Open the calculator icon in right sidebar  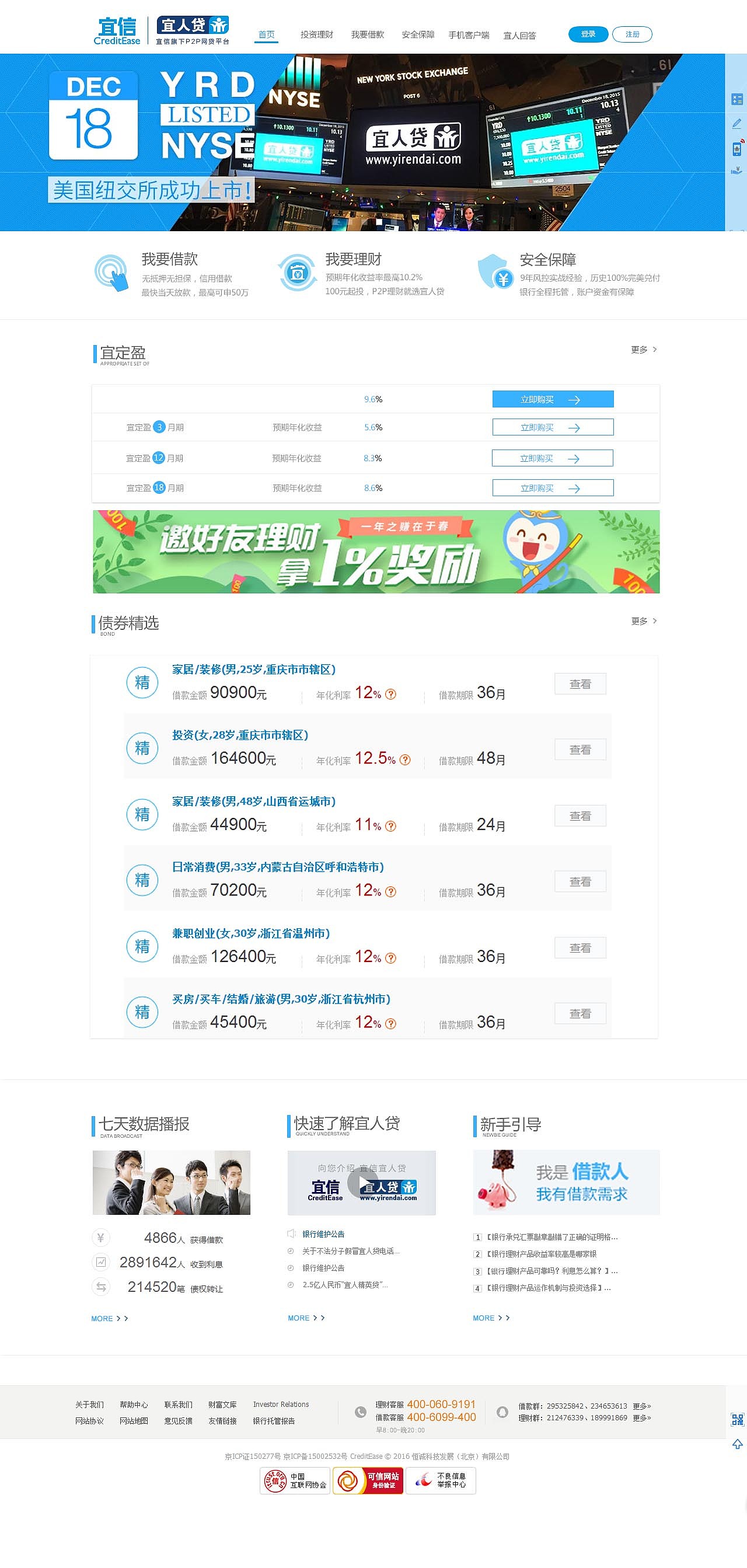(x=736, y=99)
